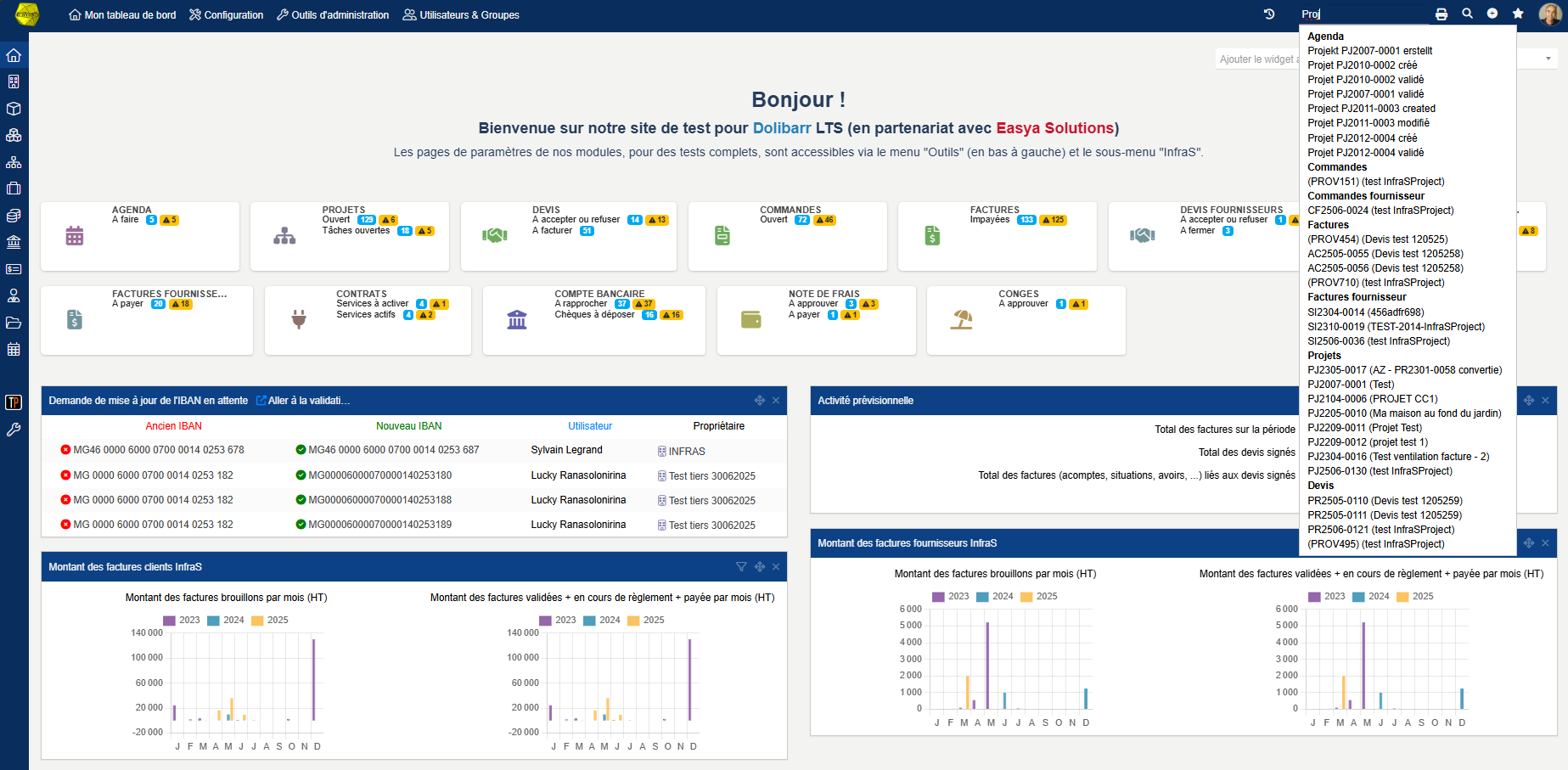Open the Projects sitemap icon in sidebar
1568x770 pixels.
[x=14, y=162]
